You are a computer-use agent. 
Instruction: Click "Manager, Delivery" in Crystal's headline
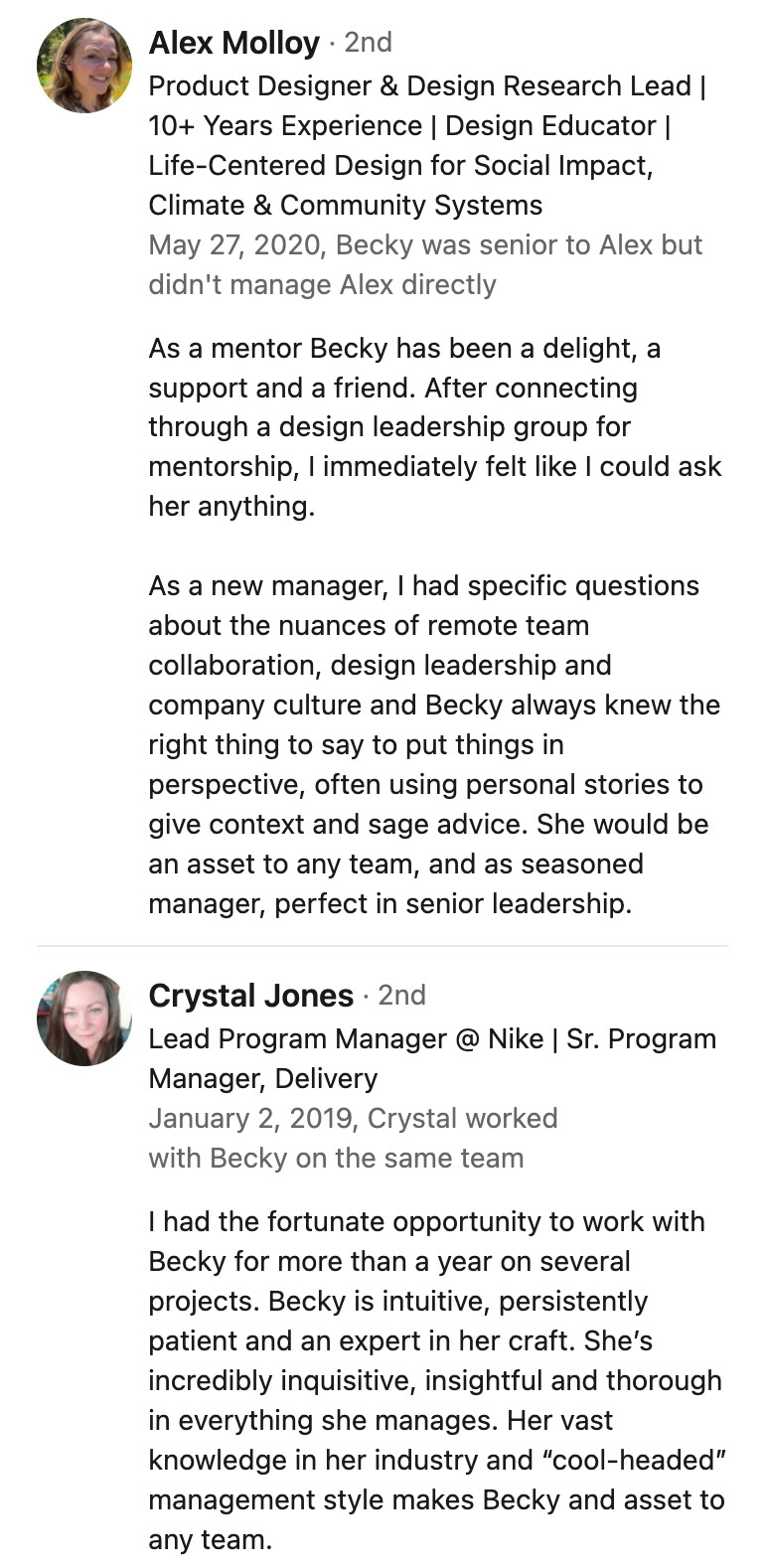[262, 1079]
